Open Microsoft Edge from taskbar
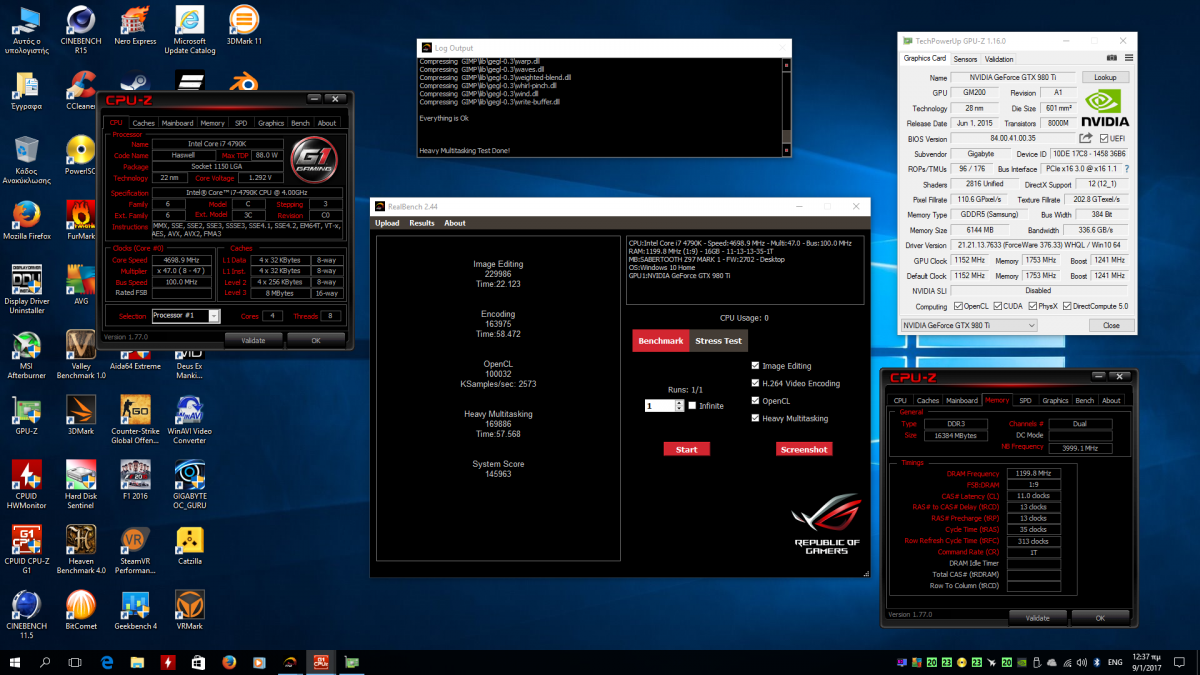 [x=107, y=662]
